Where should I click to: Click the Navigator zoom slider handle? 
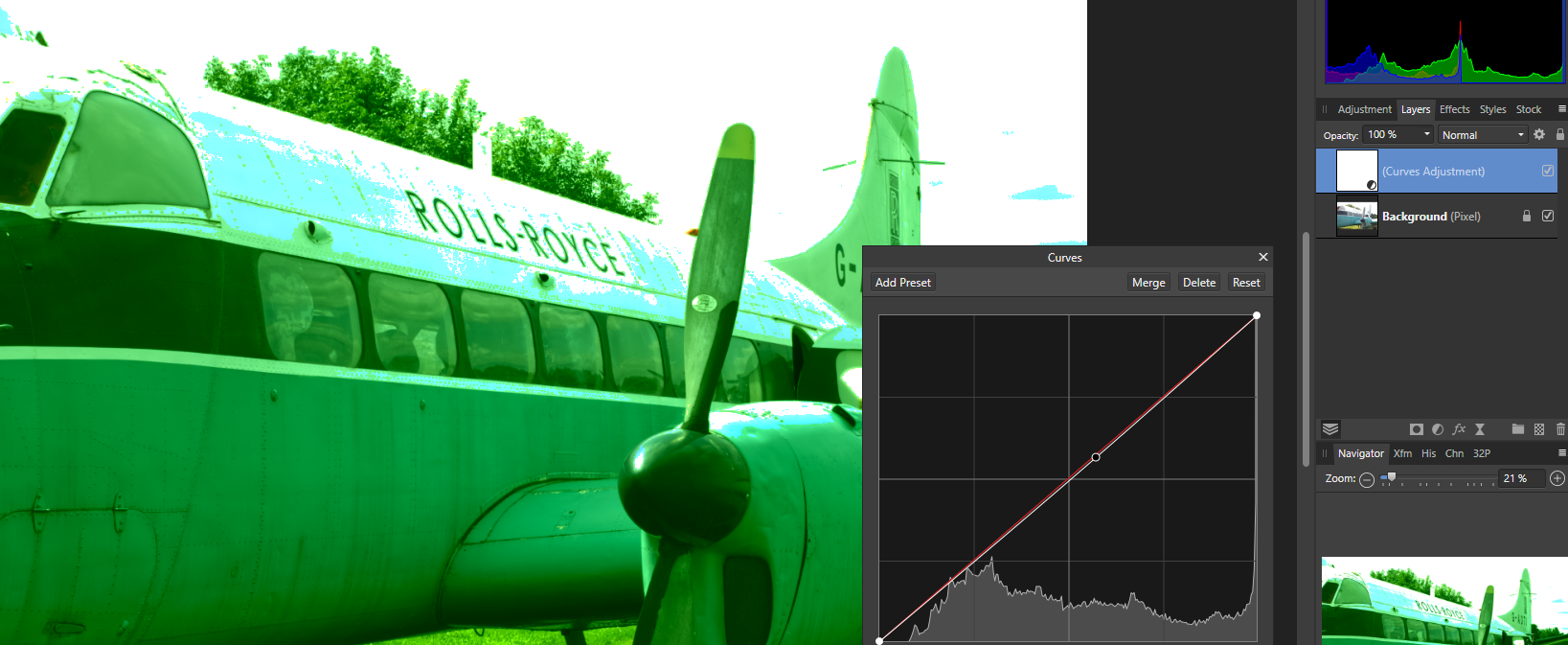point(1392,477)
